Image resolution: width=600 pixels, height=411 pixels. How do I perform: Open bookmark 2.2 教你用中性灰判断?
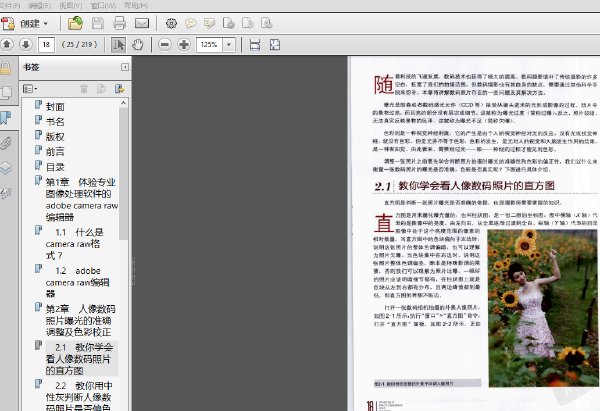79,396
